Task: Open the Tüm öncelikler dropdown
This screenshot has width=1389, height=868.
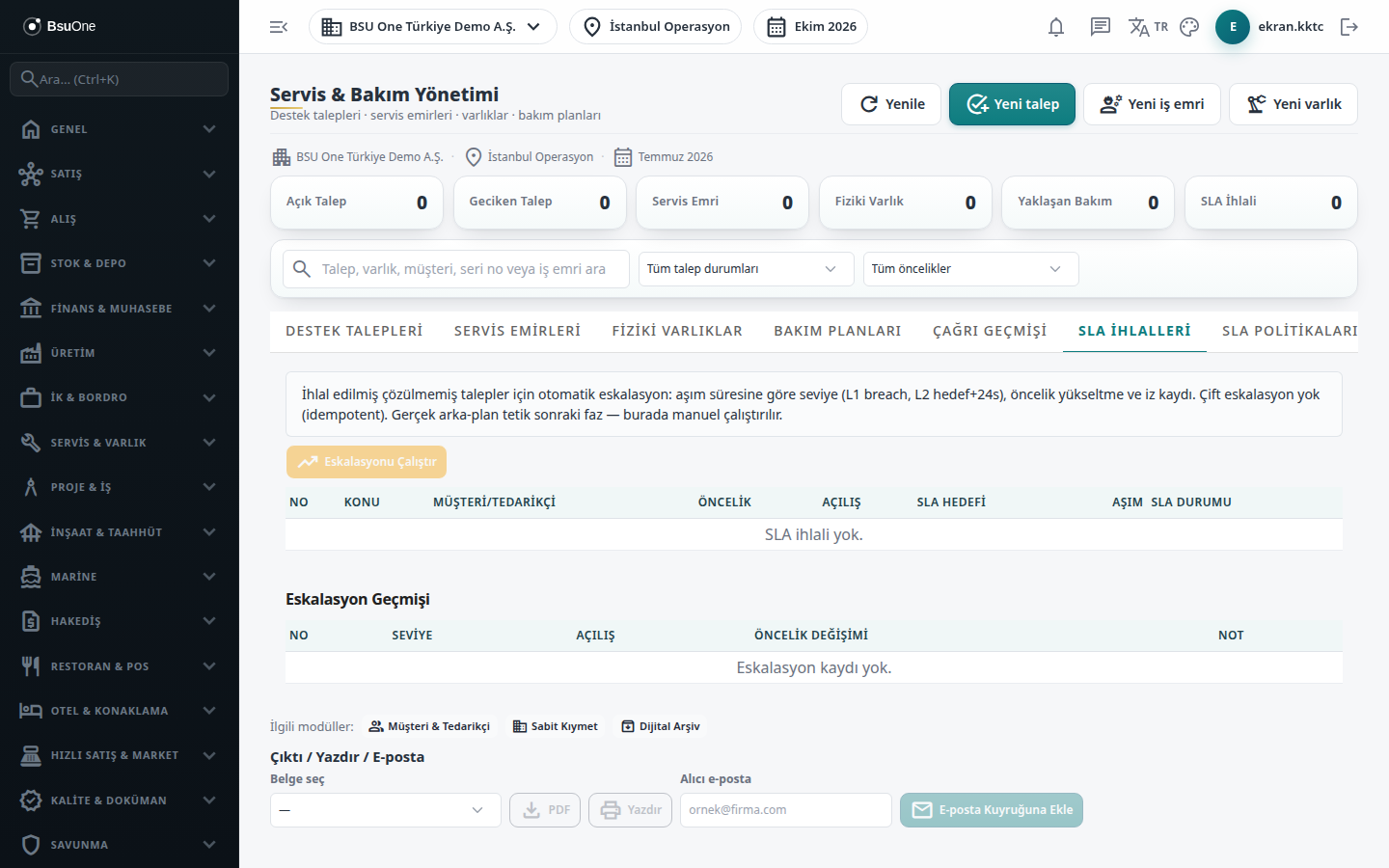Action: tap(971, 269)
